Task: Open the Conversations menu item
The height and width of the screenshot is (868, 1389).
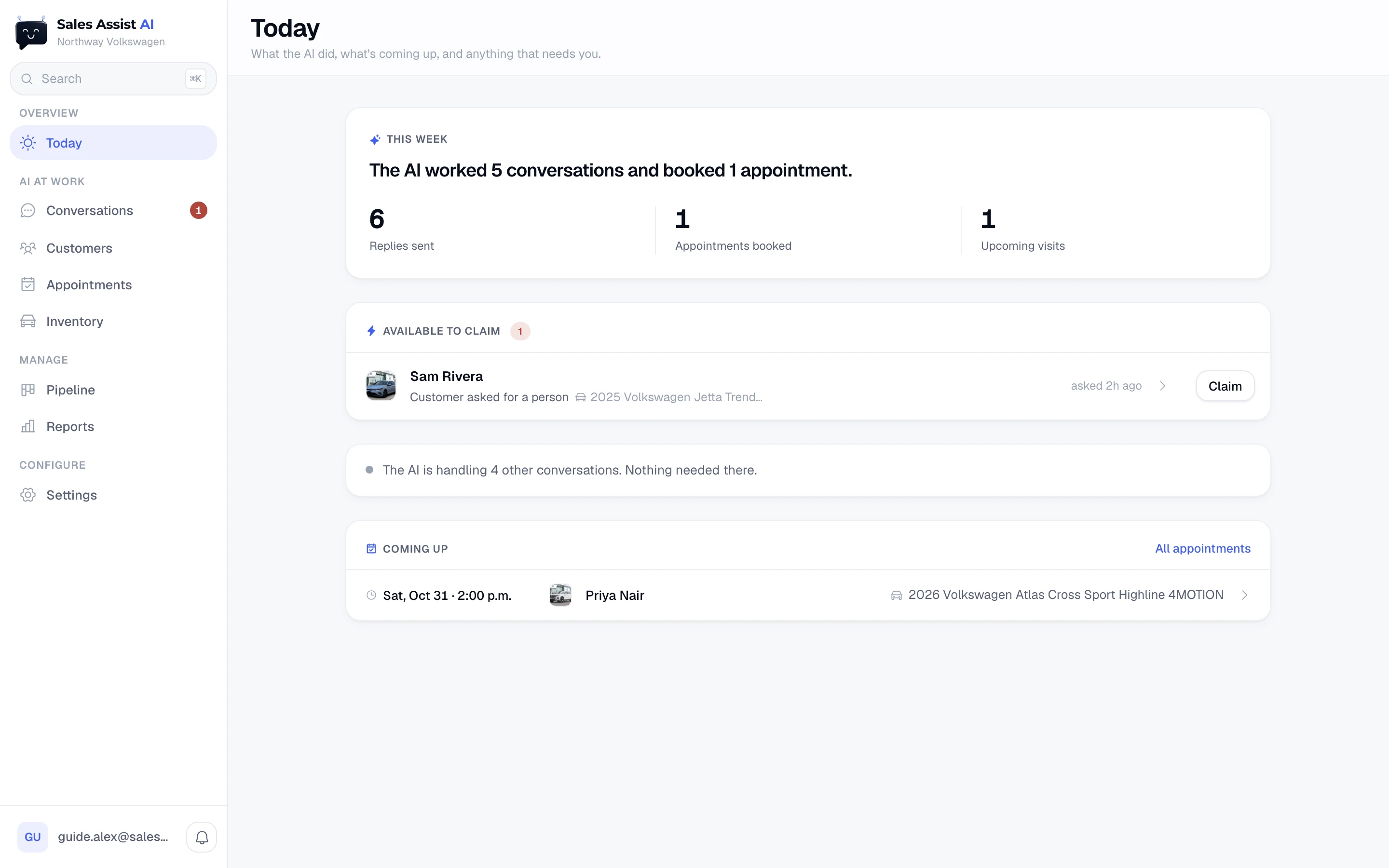Action: click(113, 211)
